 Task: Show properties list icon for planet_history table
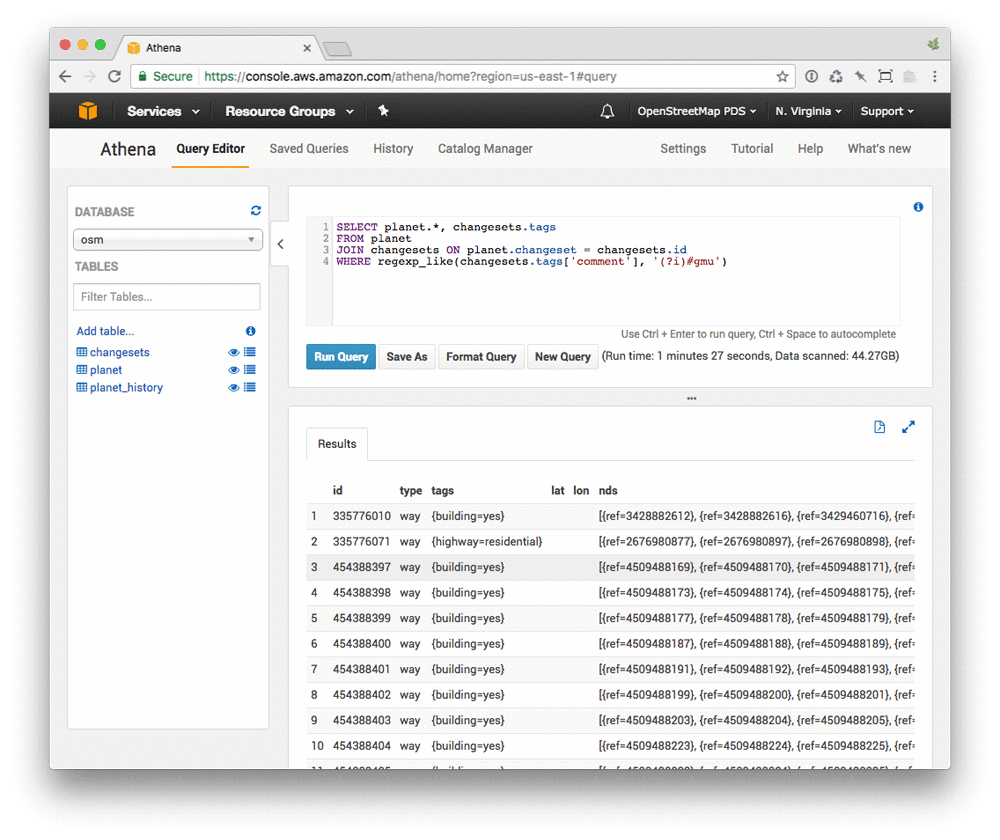click(250, 387)
